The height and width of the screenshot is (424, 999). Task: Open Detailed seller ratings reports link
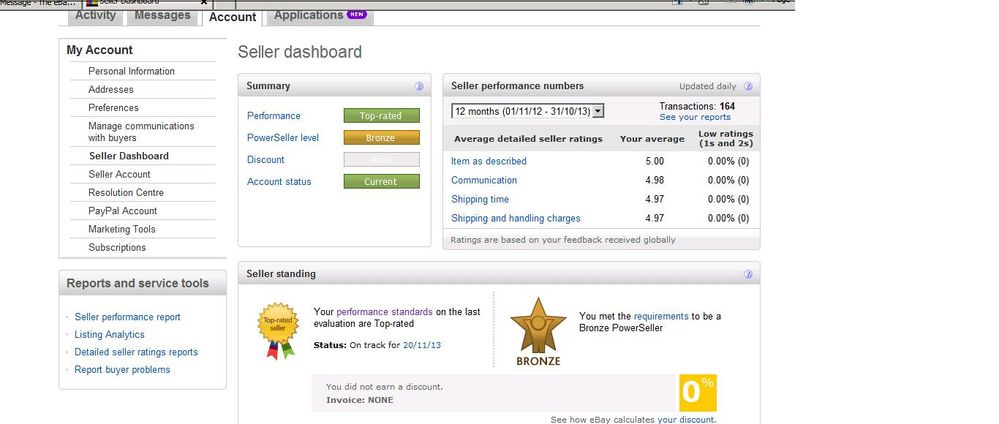point(136,352)
